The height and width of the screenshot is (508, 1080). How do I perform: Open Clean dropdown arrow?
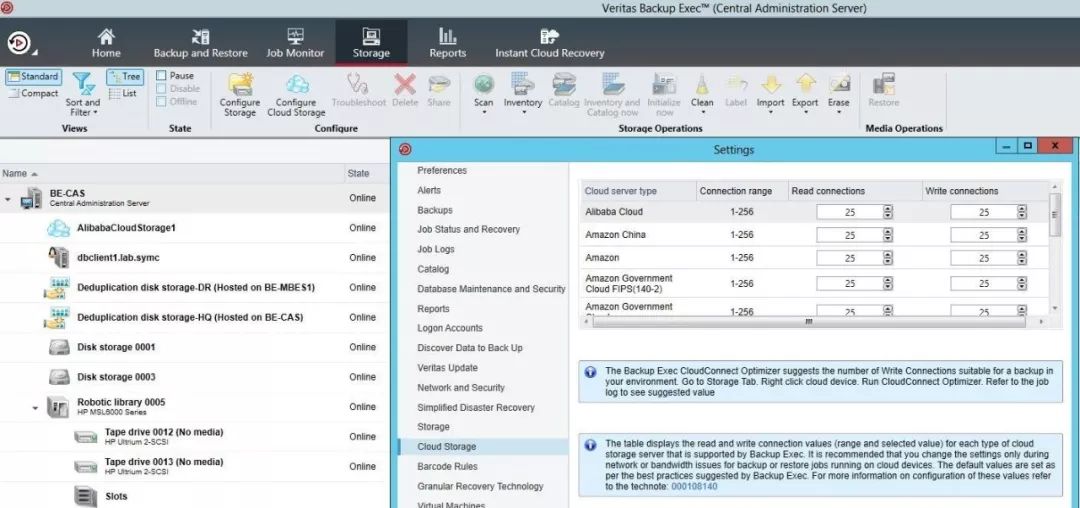[702, 112]
